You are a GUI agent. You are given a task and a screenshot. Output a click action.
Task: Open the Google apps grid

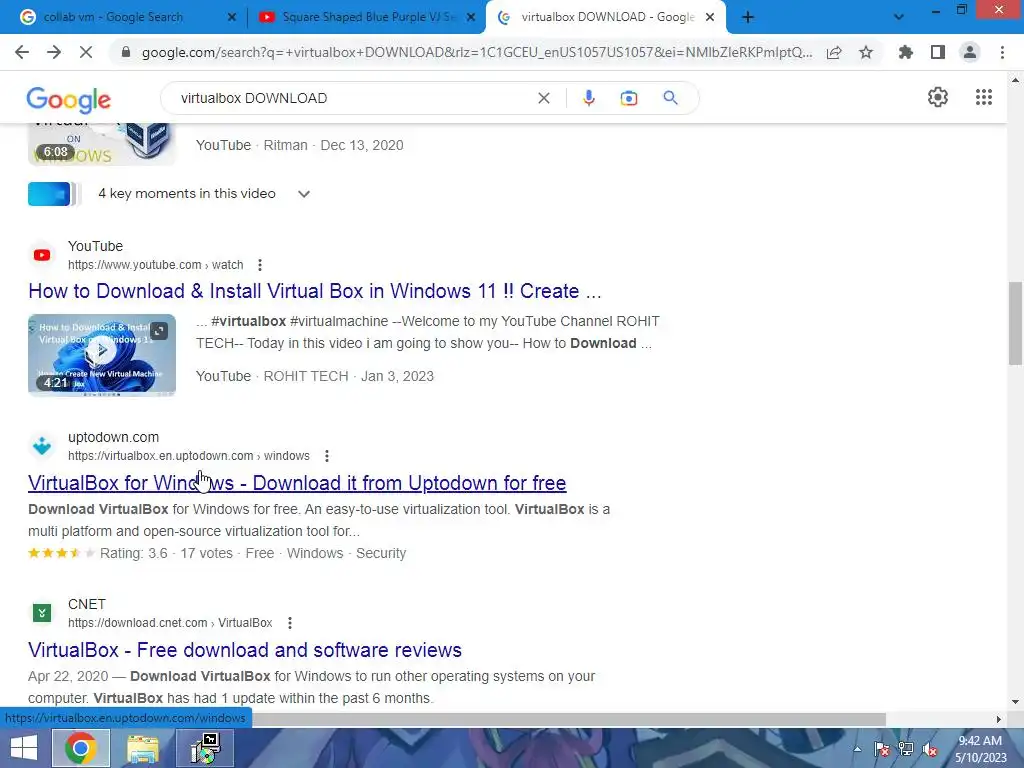(x=984, y=97)
